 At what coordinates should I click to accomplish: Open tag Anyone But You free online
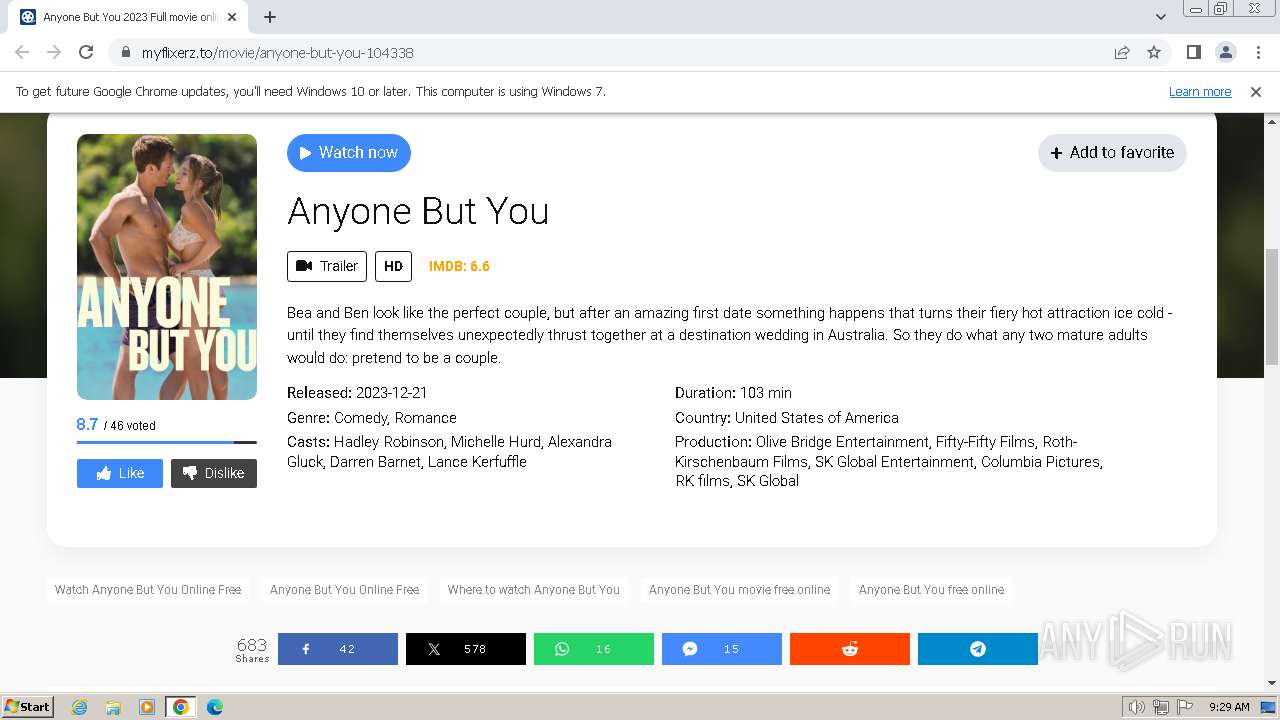click(931, 589)
